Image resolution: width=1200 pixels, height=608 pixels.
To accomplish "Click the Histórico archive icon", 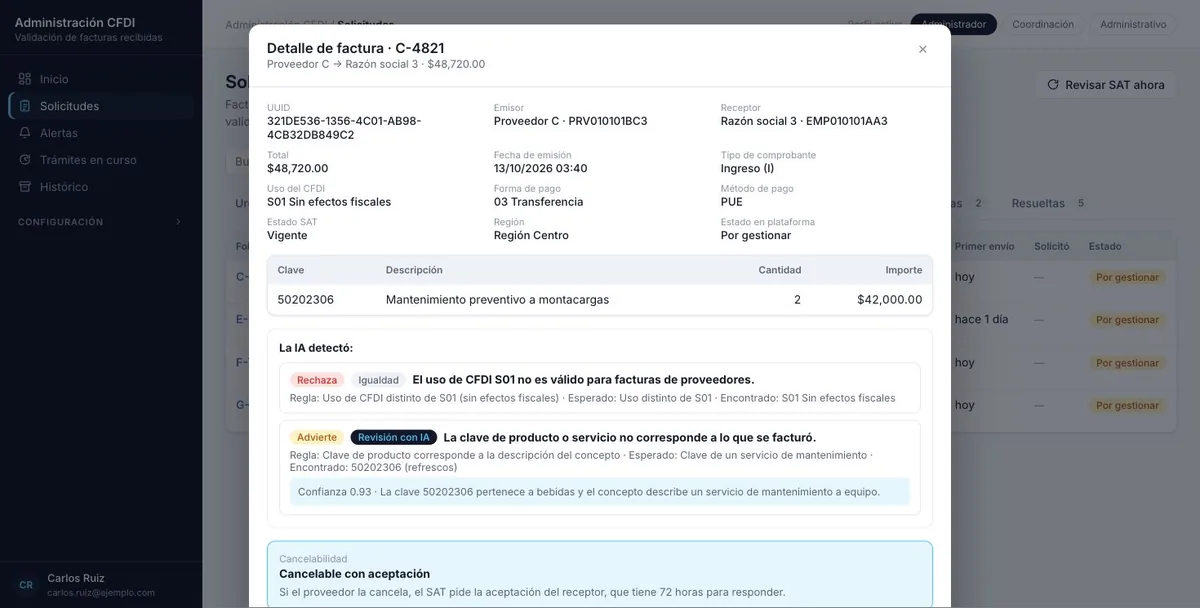I will (25, 187).
